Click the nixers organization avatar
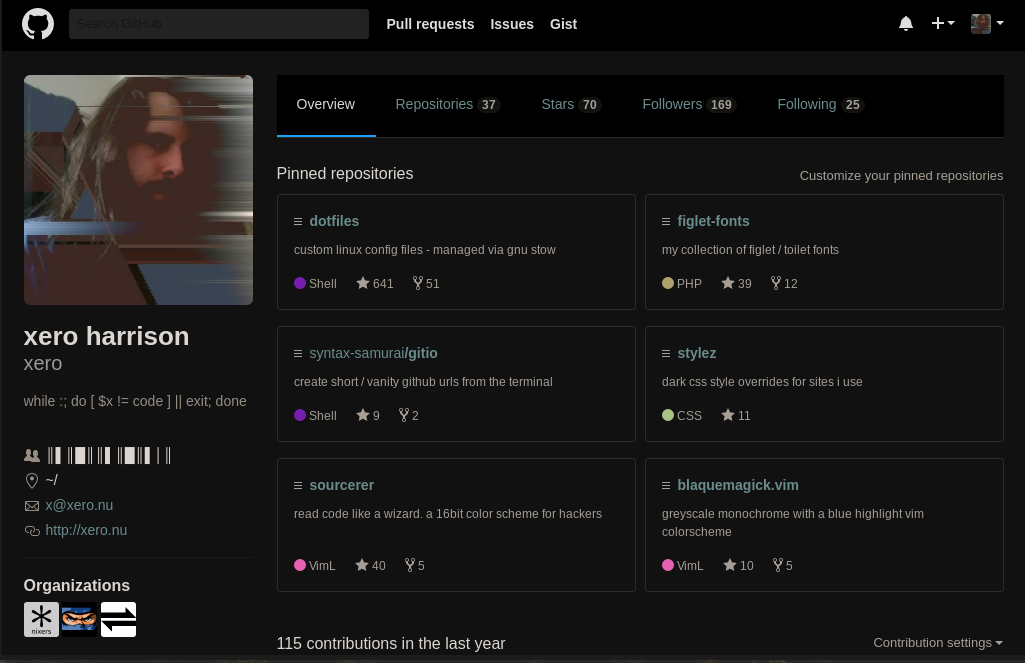 41,619
